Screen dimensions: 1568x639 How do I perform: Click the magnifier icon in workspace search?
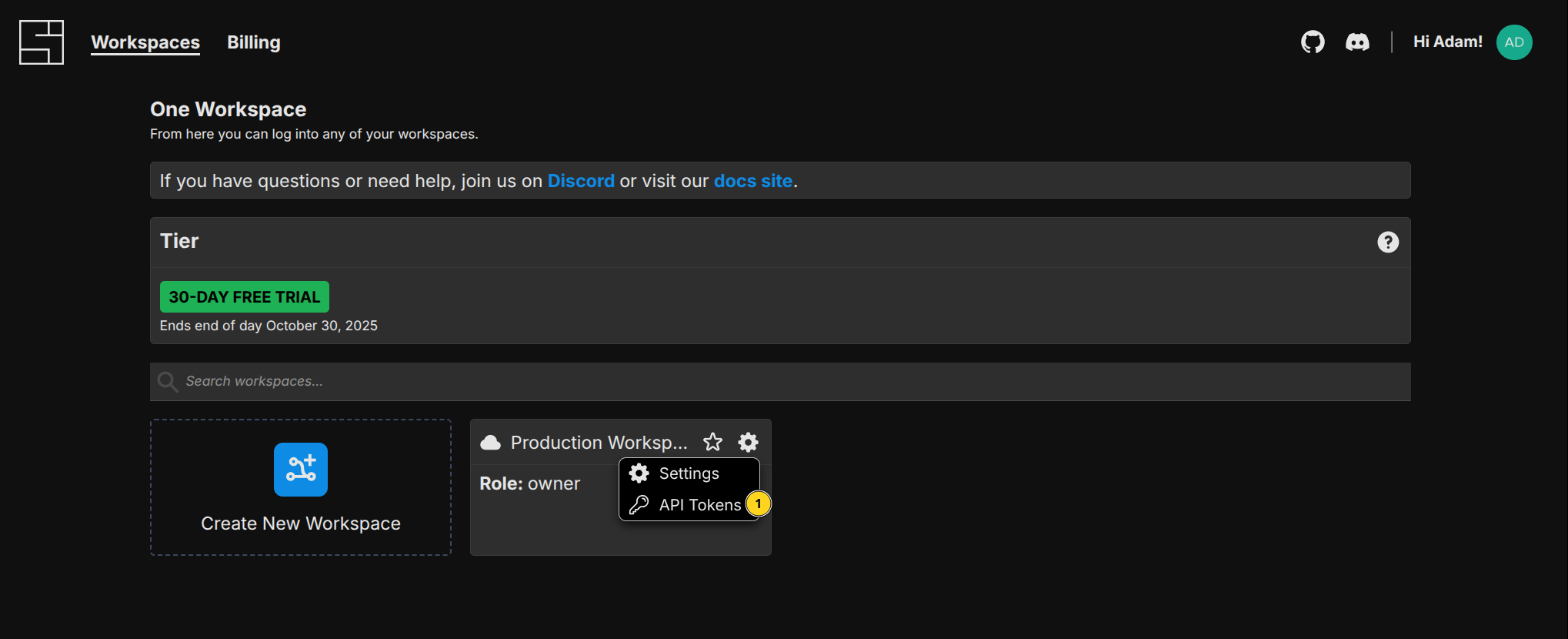167,382
